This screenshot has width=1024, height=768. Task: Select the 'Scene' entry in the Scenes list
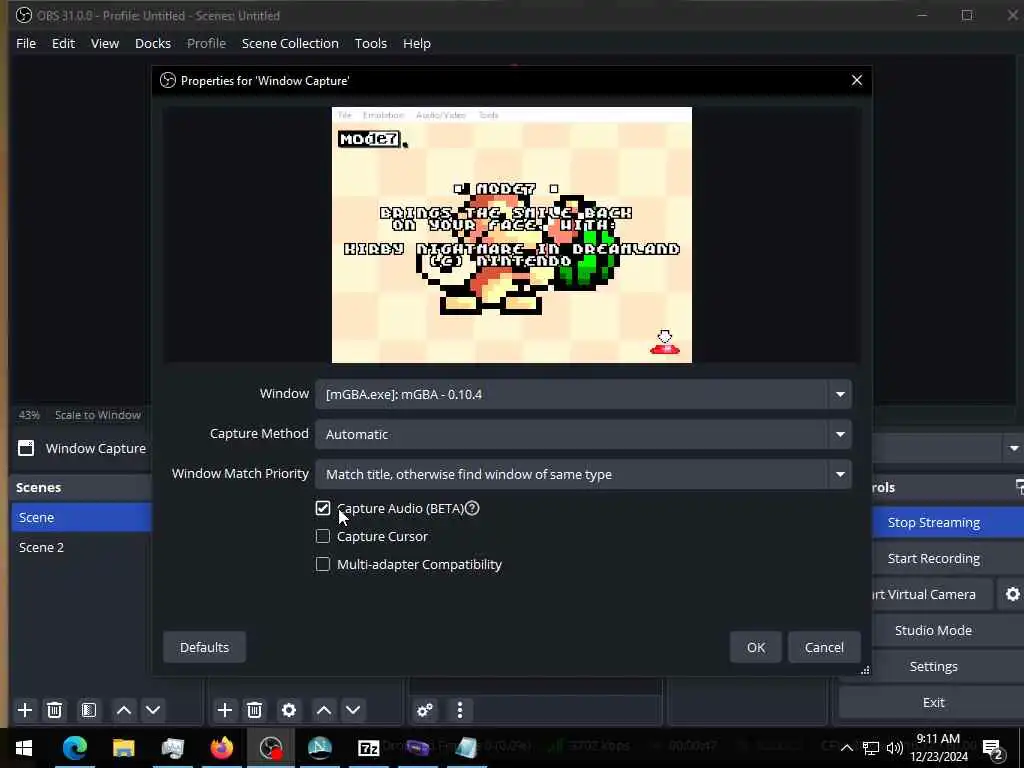81,517
